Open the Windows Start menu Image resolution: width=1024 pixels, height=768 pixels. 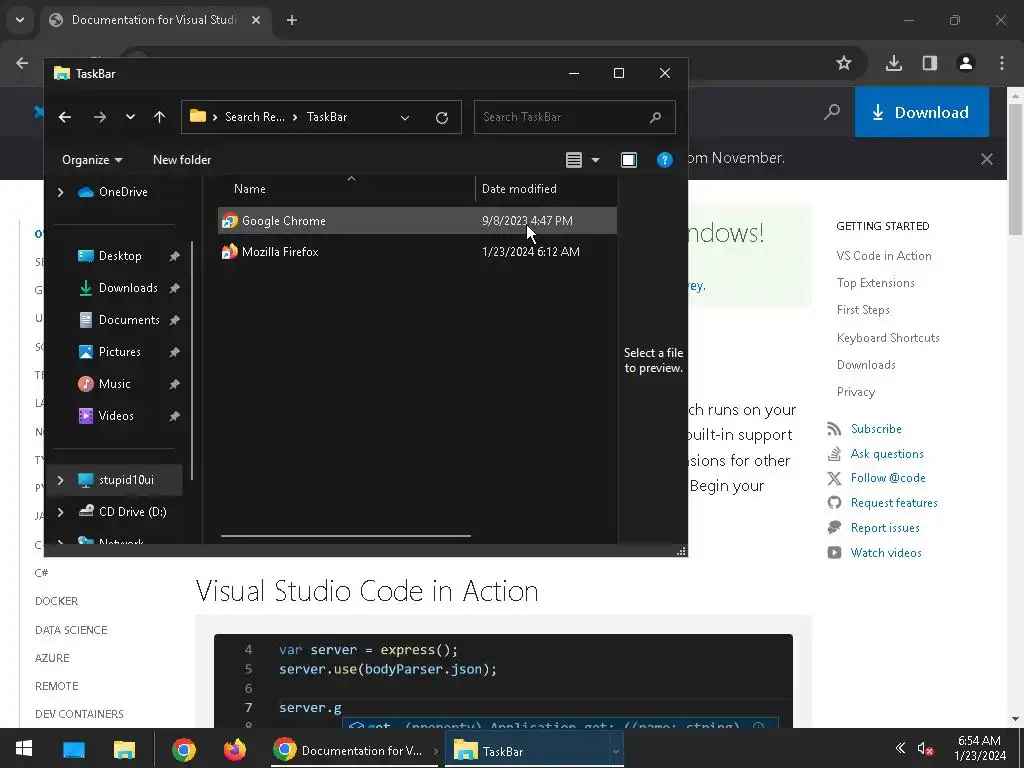click(x=24, y=749)
